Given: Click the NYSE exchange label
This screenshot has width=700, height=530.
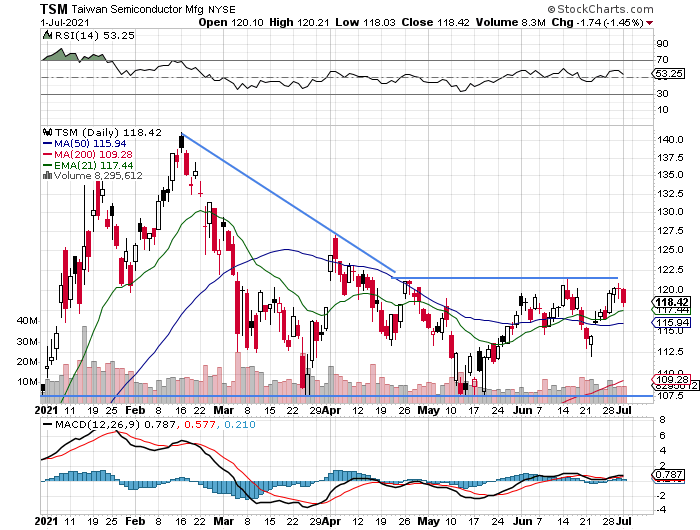Looking at the screenshot, I should [221, 9].
